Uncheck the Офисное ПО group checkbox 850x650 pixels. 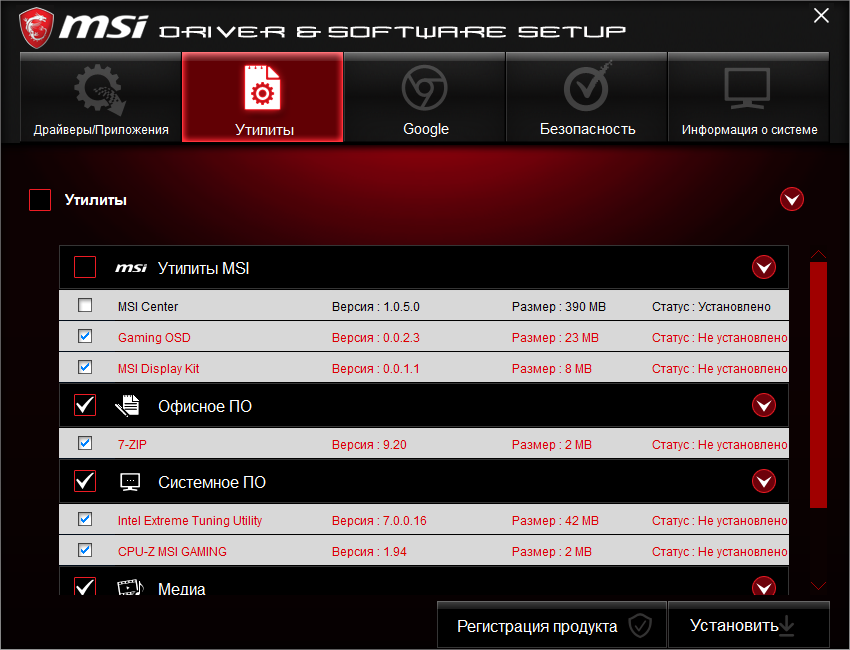[x=85, y=405]
